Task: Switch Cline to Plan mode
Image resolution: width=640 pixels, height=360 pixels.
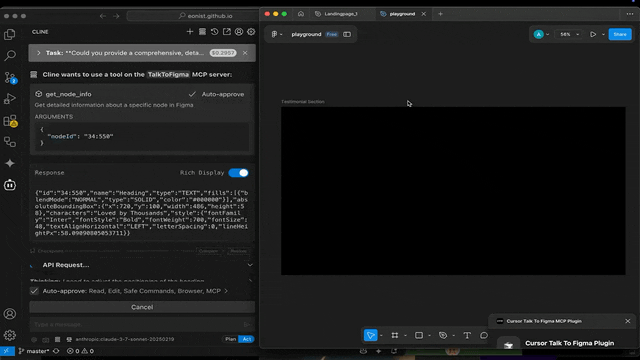Action: [230, 339]
